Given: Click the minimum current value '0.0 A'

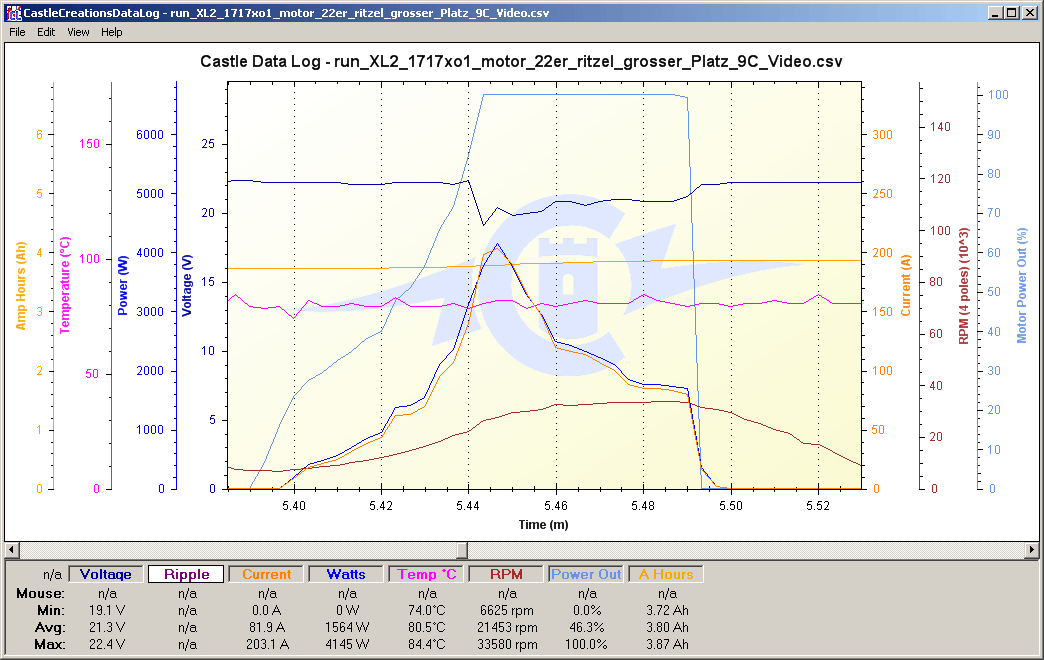Looking at the screenshot, I should pos(267,610).
